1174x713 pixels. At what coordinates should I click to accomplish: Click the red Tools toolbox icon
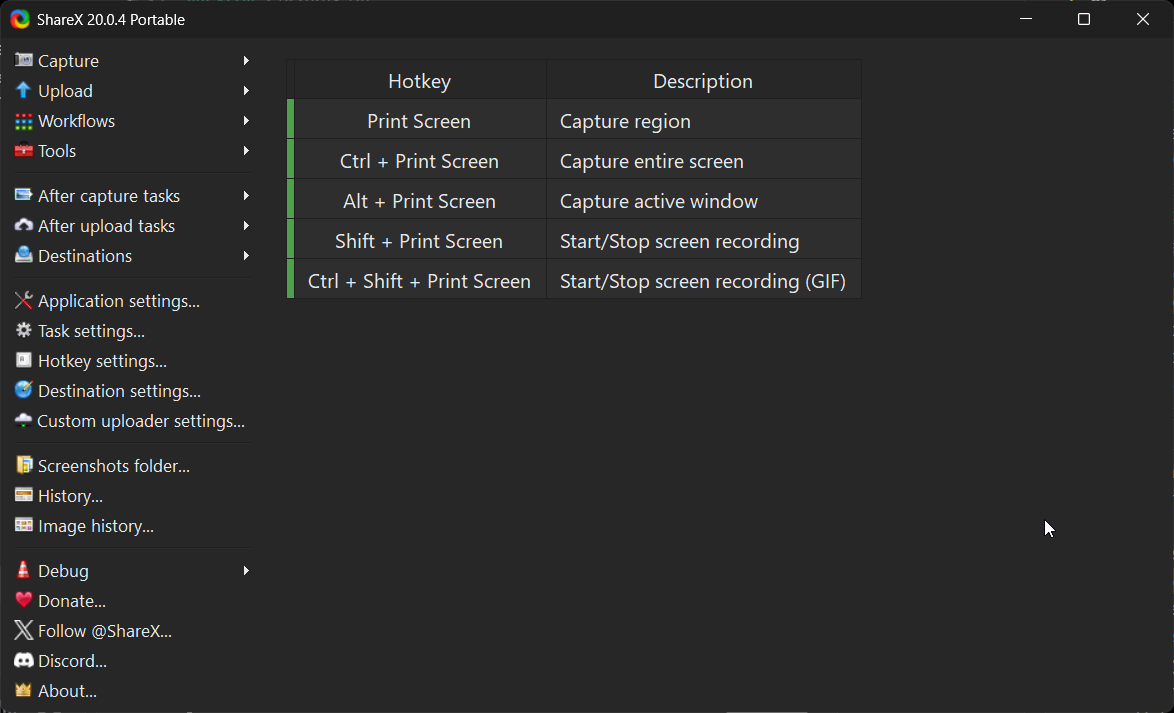click(24, 151)
